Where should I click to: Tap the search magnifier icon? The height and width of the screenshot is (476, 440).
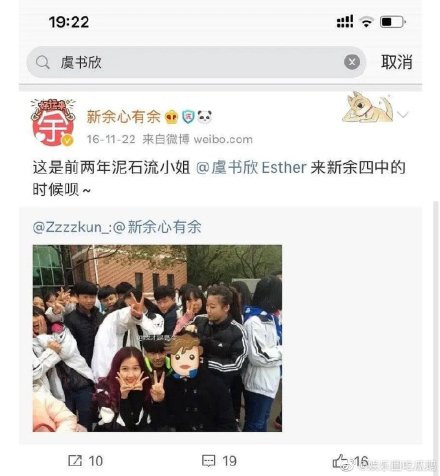pos(42,62)
